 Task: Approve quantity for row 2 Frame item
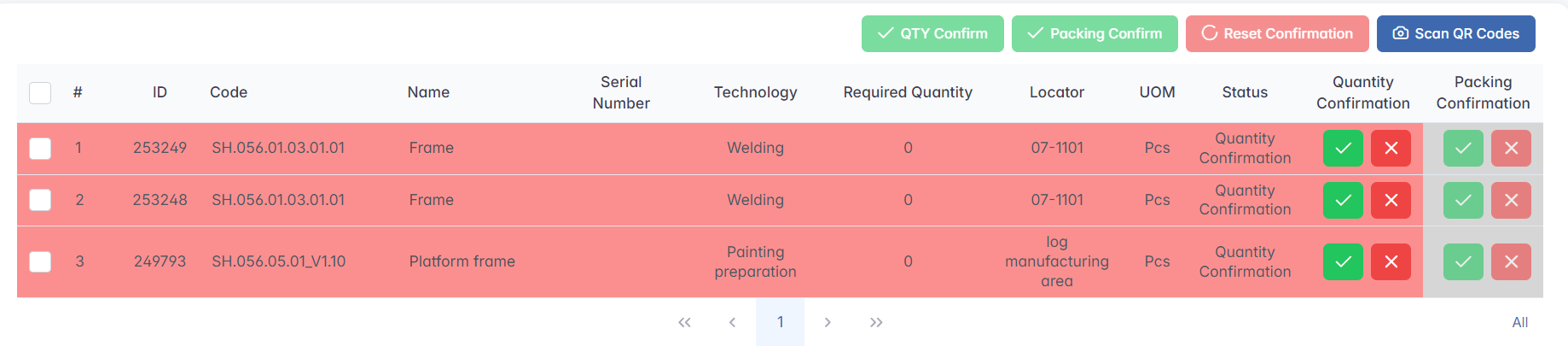pos(1342,200)
